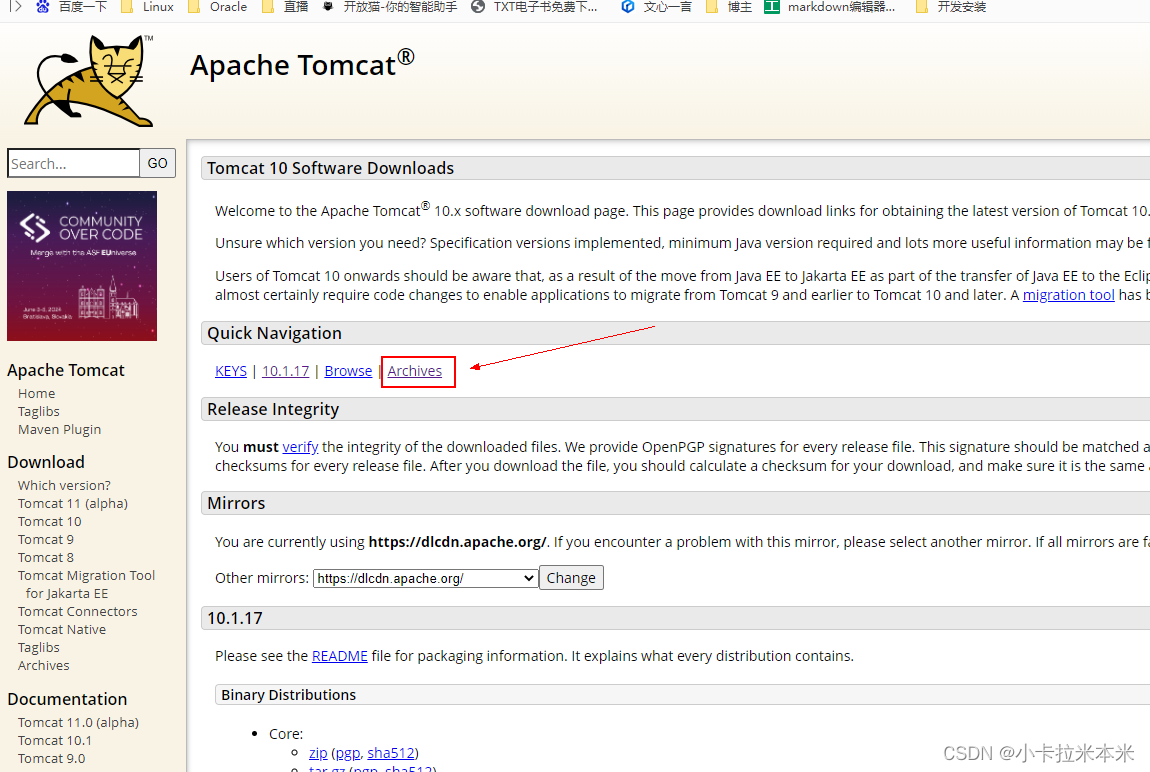1150x772 pixels.
Task: Follow the migration tool link
Action: 1068,294
